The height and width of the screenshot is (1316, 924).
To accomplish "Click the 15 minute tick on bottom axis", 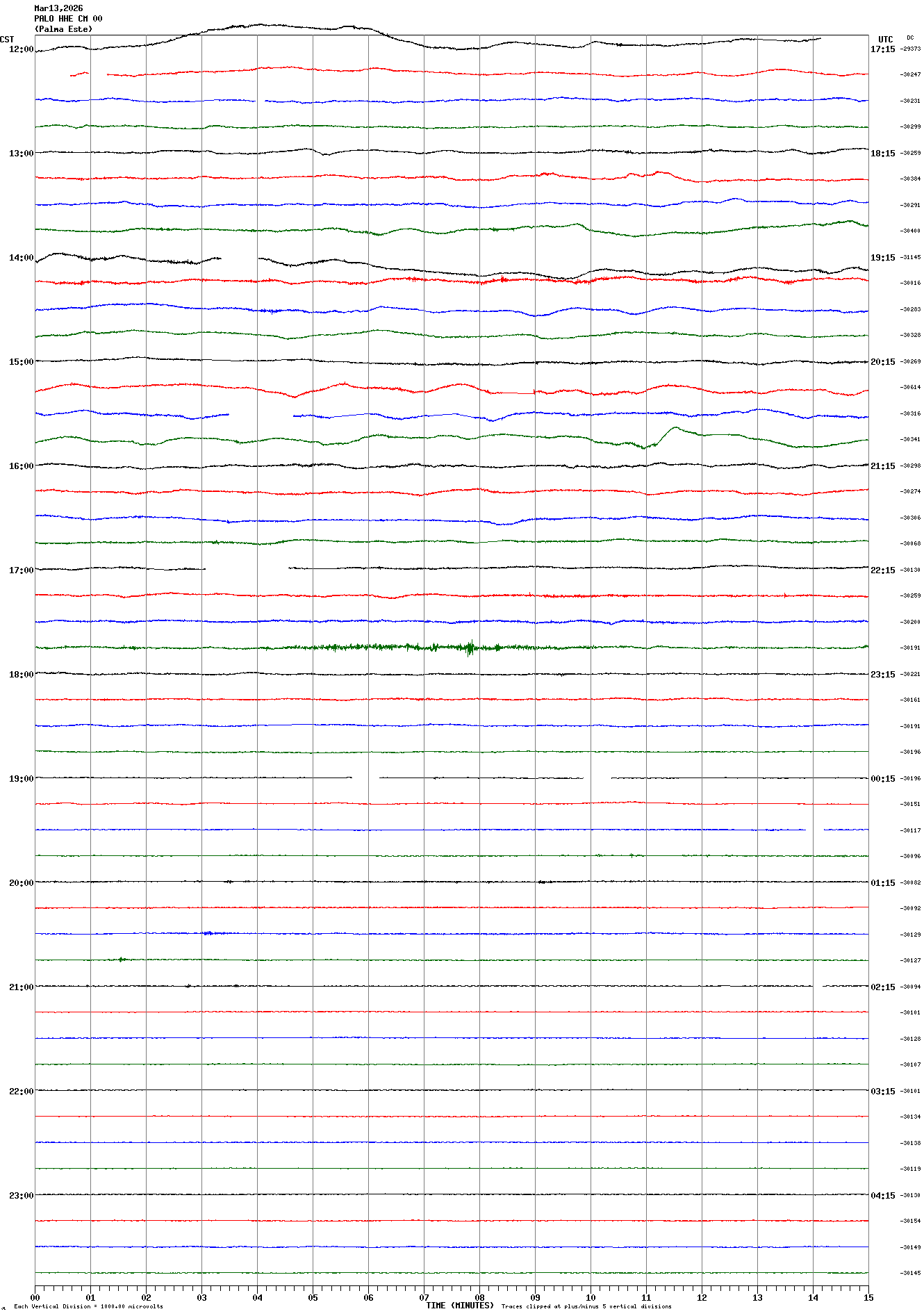I will coord(868,1297).
